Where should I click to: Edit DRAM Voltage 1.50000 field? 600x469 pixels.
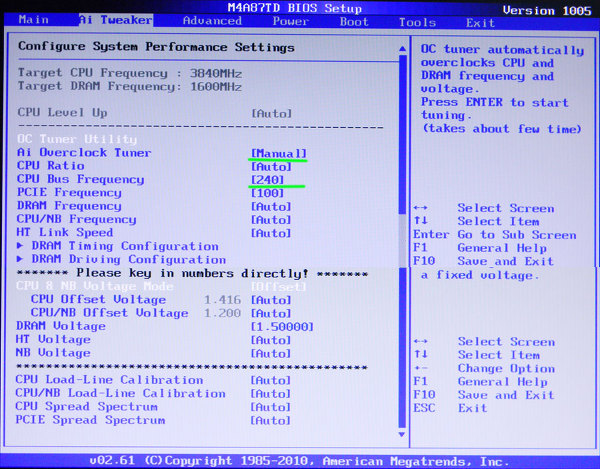tap(282, 327)
